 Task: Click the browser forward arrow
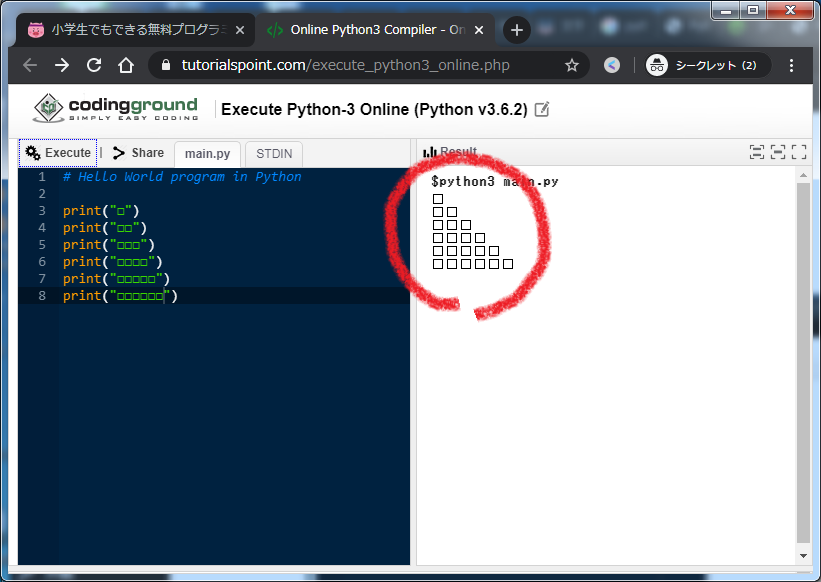tap(62, 65)
